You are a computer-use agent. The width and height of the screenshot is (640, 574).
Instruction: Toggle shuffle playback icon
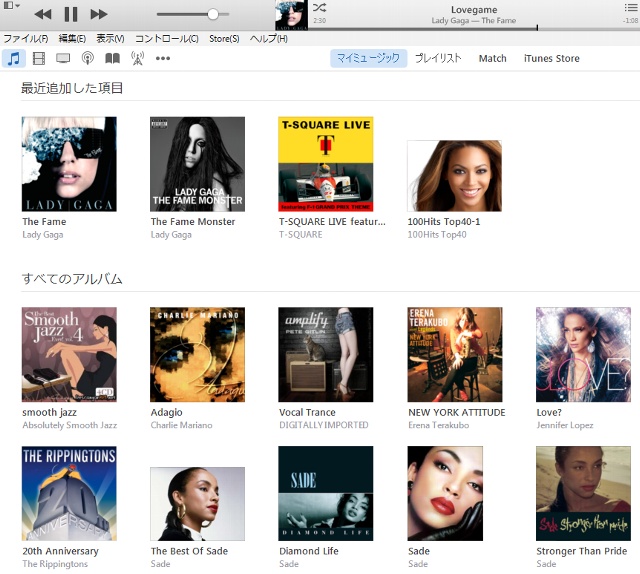[319, 7]
